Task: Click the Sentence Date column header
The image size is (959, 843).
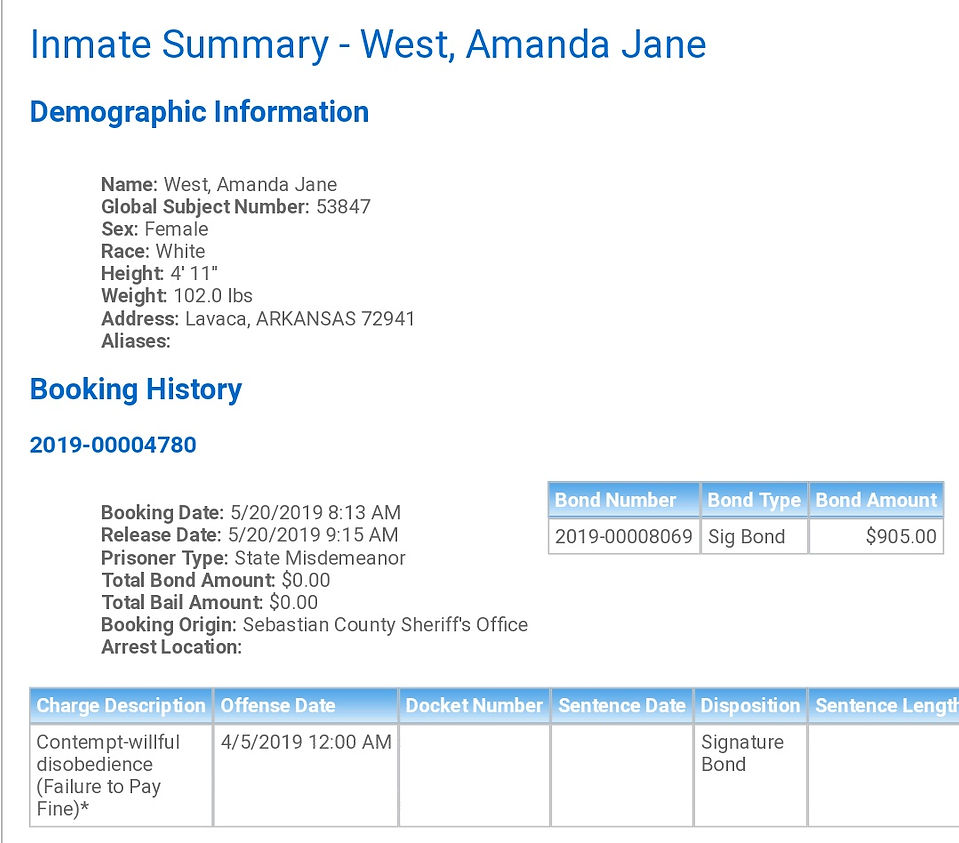Action: (622, 705)
